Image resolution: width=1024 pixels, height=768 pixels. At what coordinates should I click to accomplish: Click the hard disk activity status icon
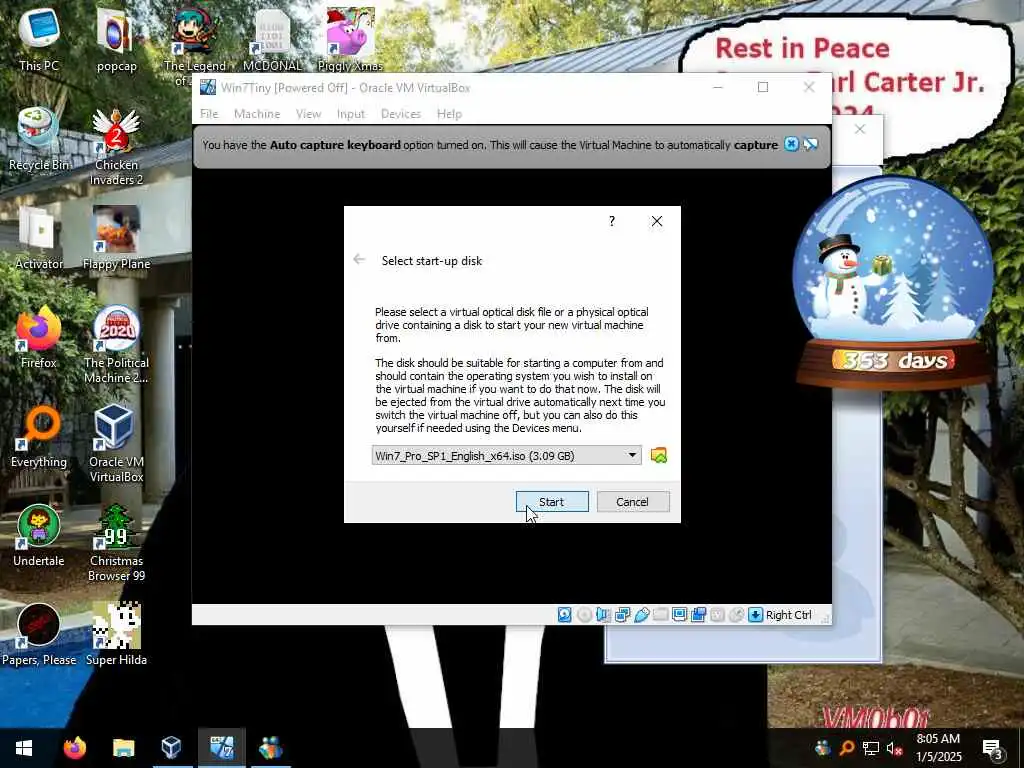pyautogui.click(x=565, y=615)
